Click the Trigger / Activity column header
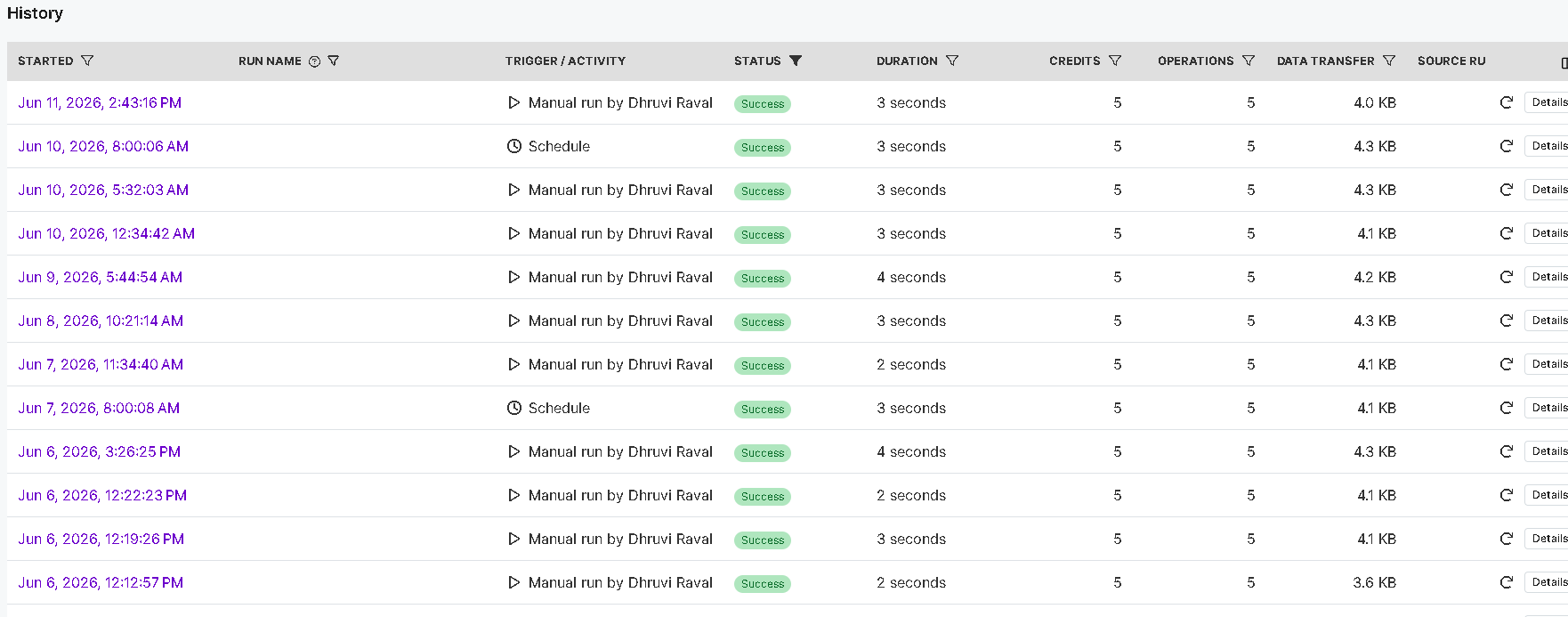The image size is (1568, 617). tap(565, 61)
